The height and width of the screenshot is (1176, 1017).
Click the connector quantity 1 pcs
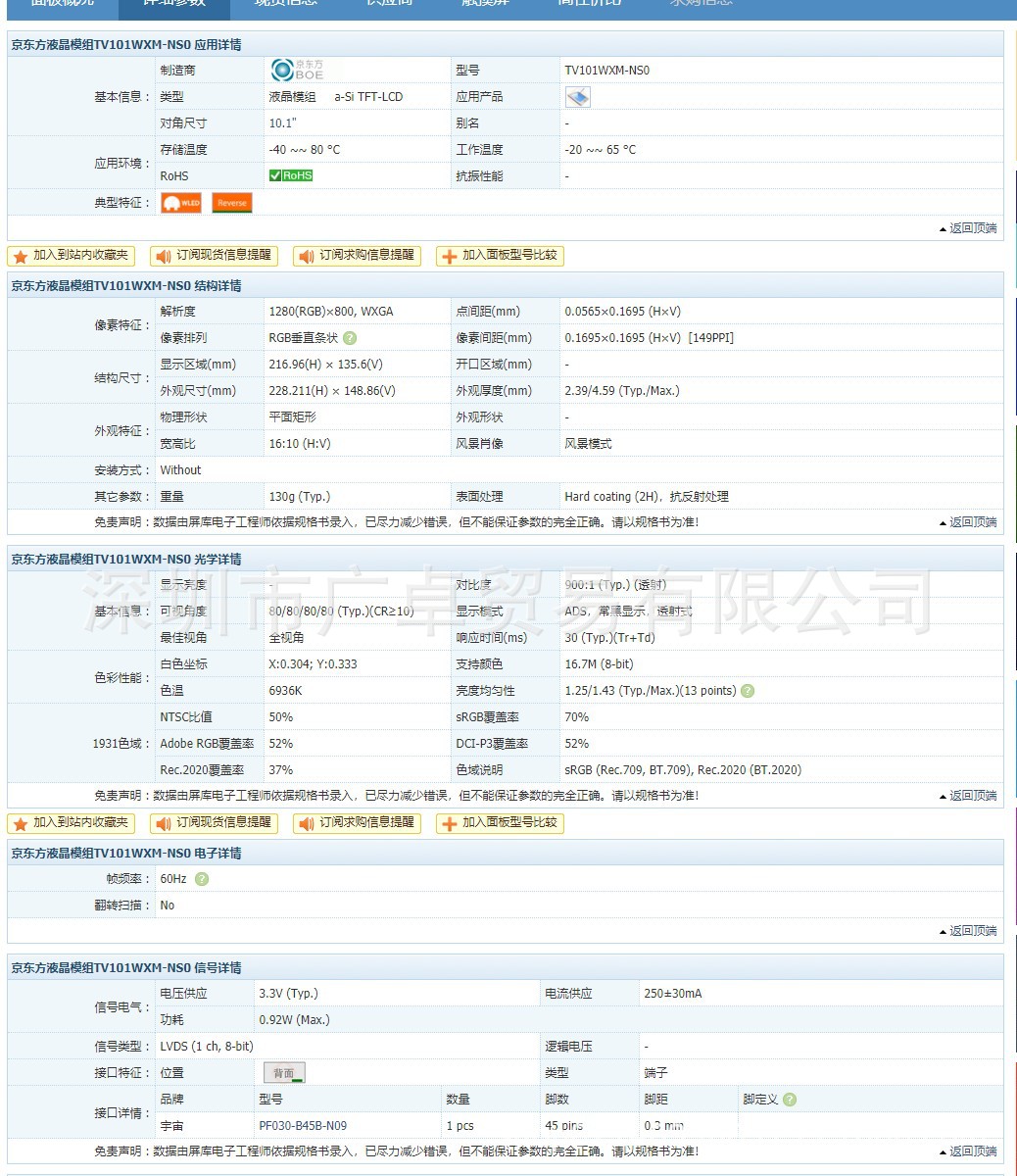[460, 1126]
